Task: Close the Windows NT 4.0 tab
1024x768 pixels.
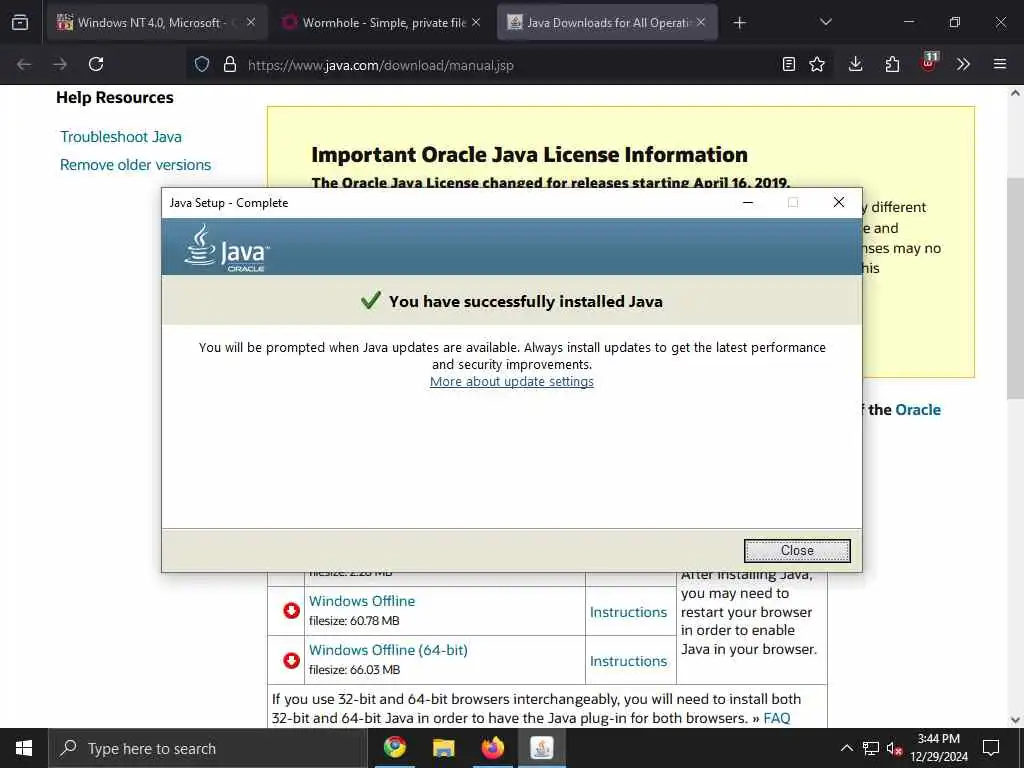Action: pos(251,22)
